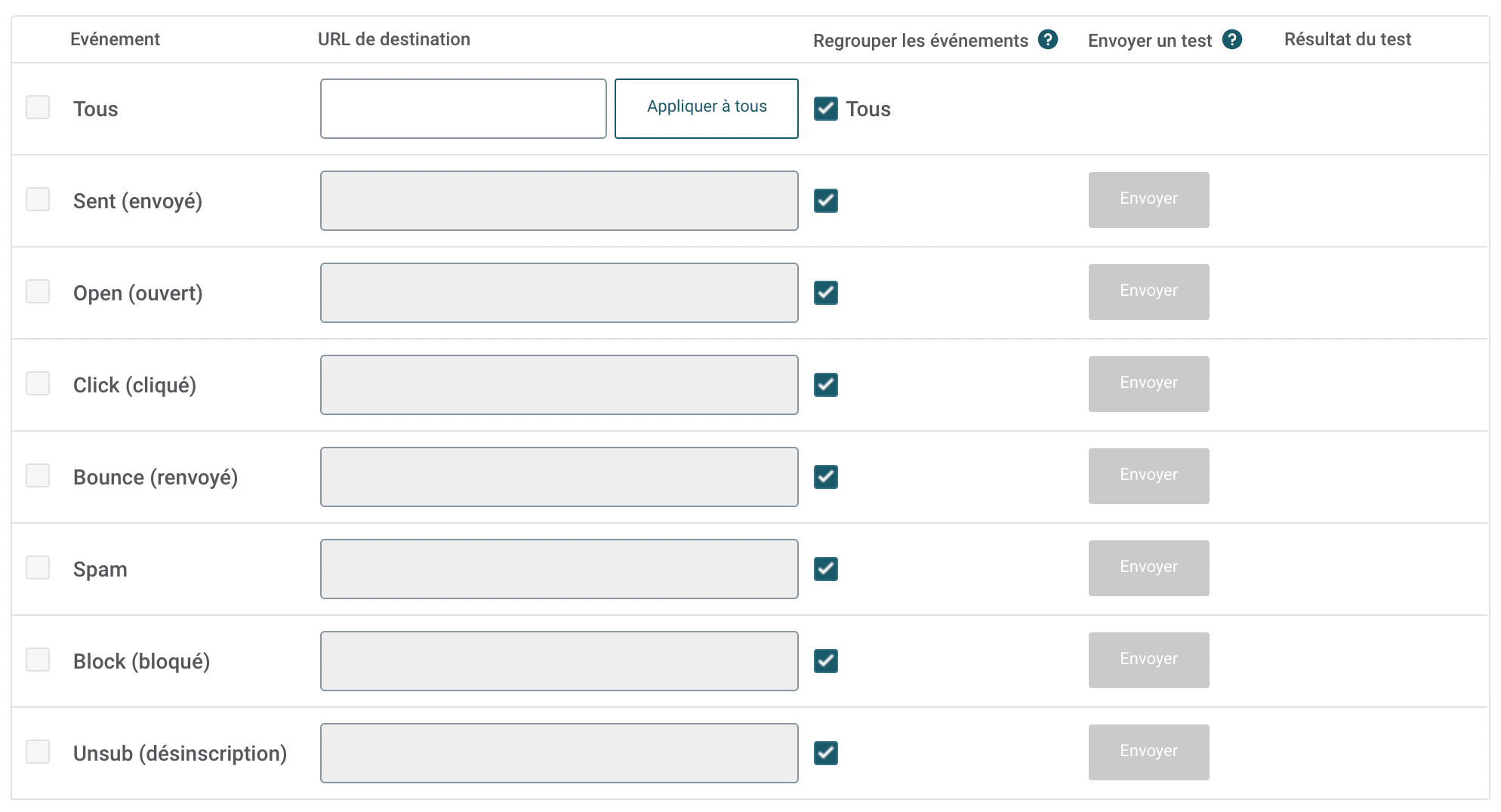
Task: Click the URL de destination header
Action: point(394,39)
